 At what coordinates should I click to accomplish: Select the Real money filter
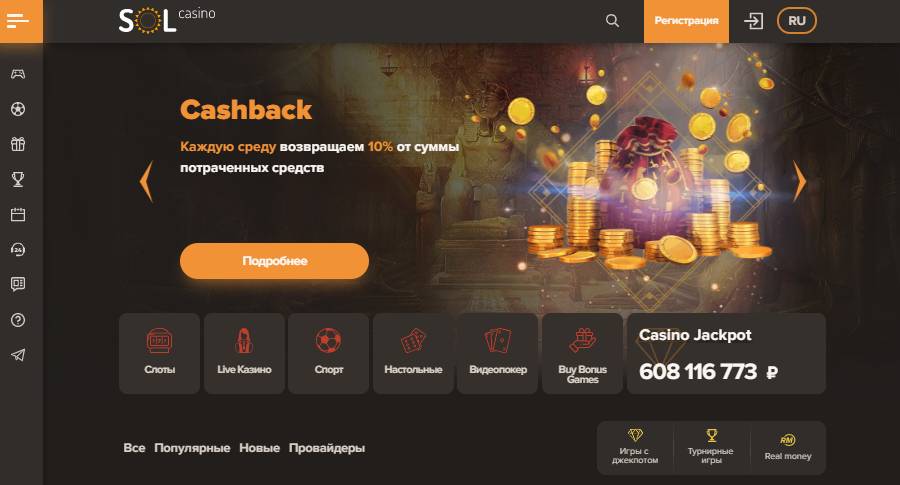(788, 448)
